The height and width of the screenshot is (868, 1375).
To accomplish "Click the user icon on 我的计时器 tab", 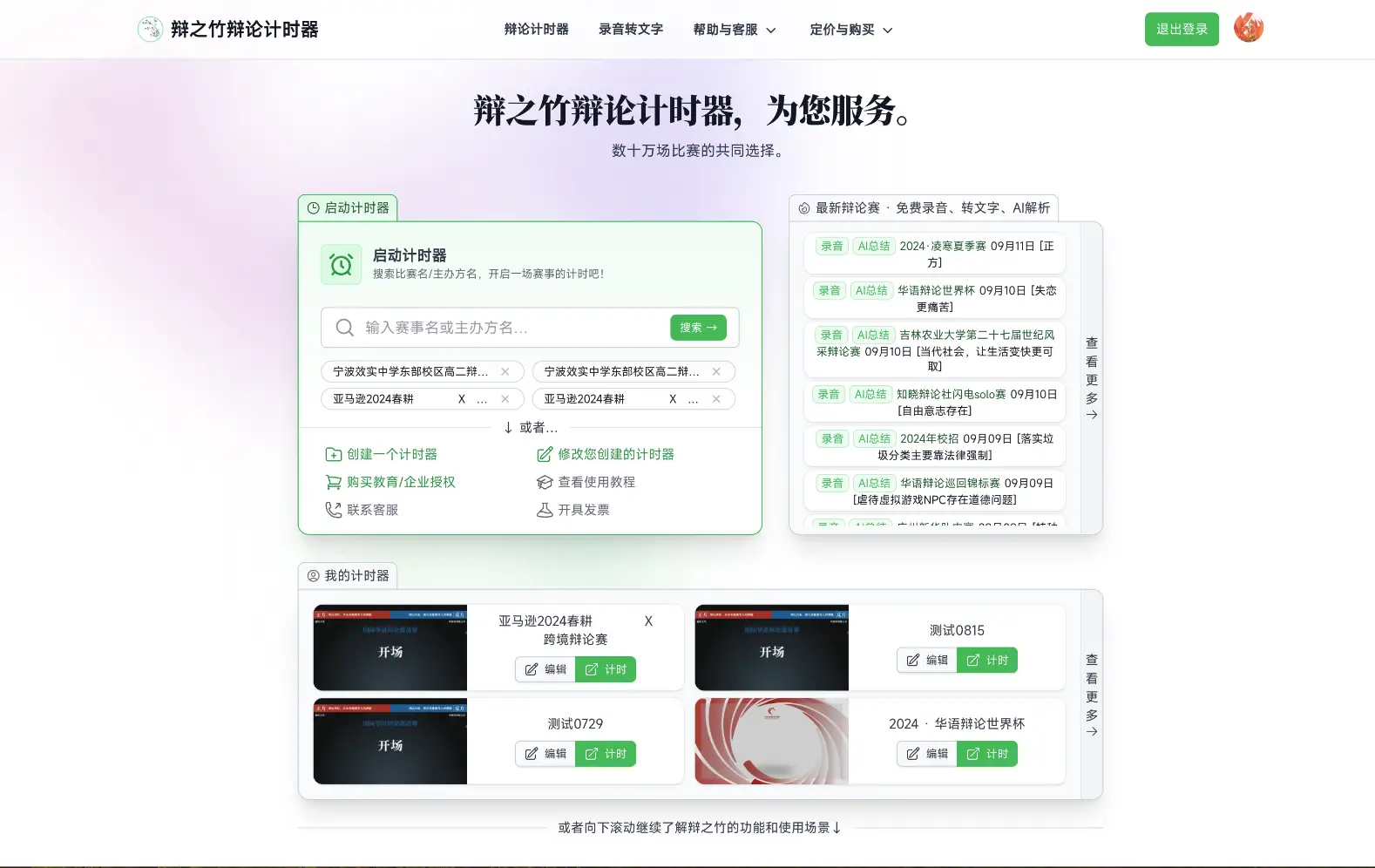I will point(314,576).
